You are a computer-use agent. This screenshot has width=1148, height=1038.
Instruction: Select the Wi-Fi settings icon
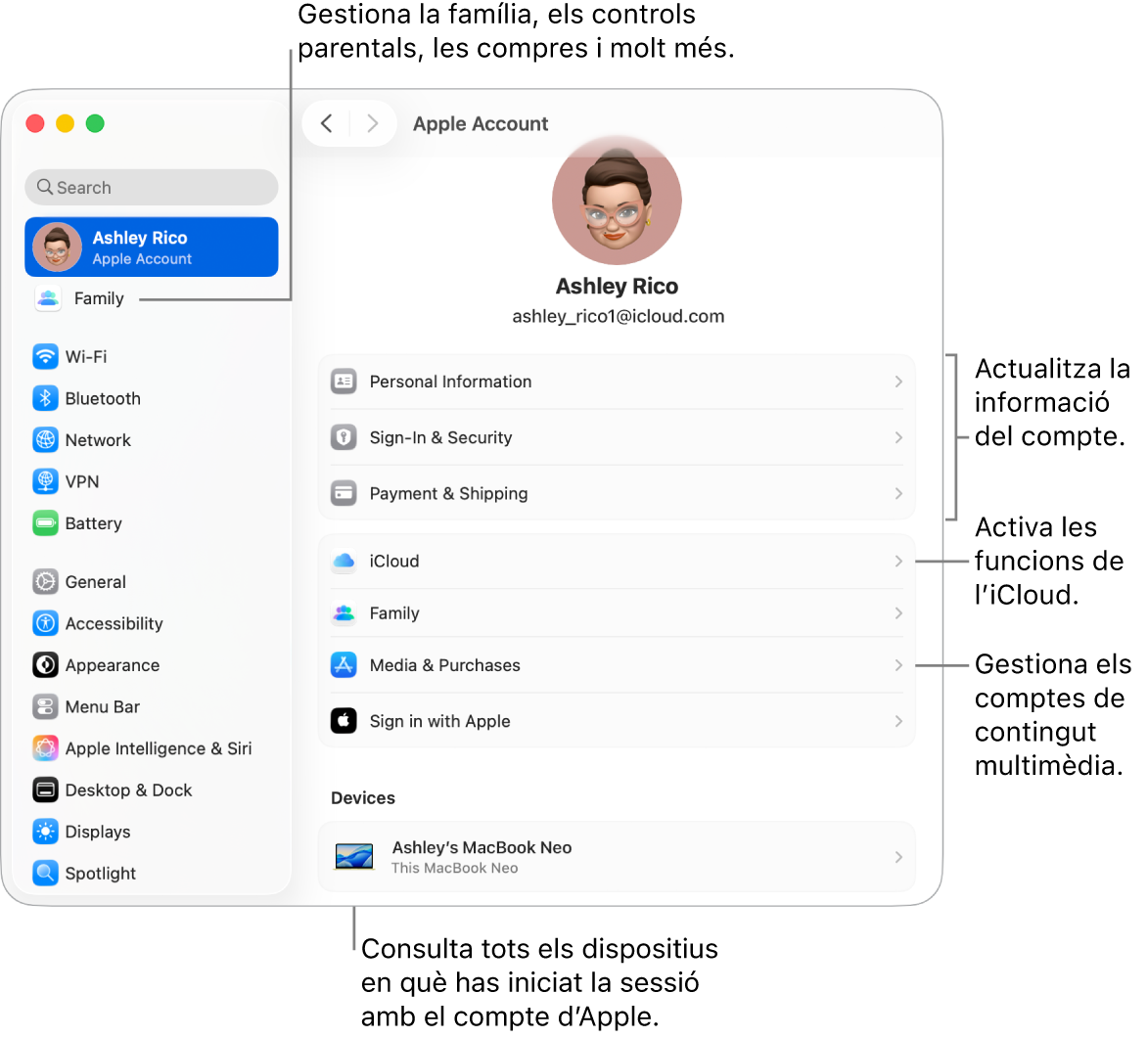coord(46,356)
